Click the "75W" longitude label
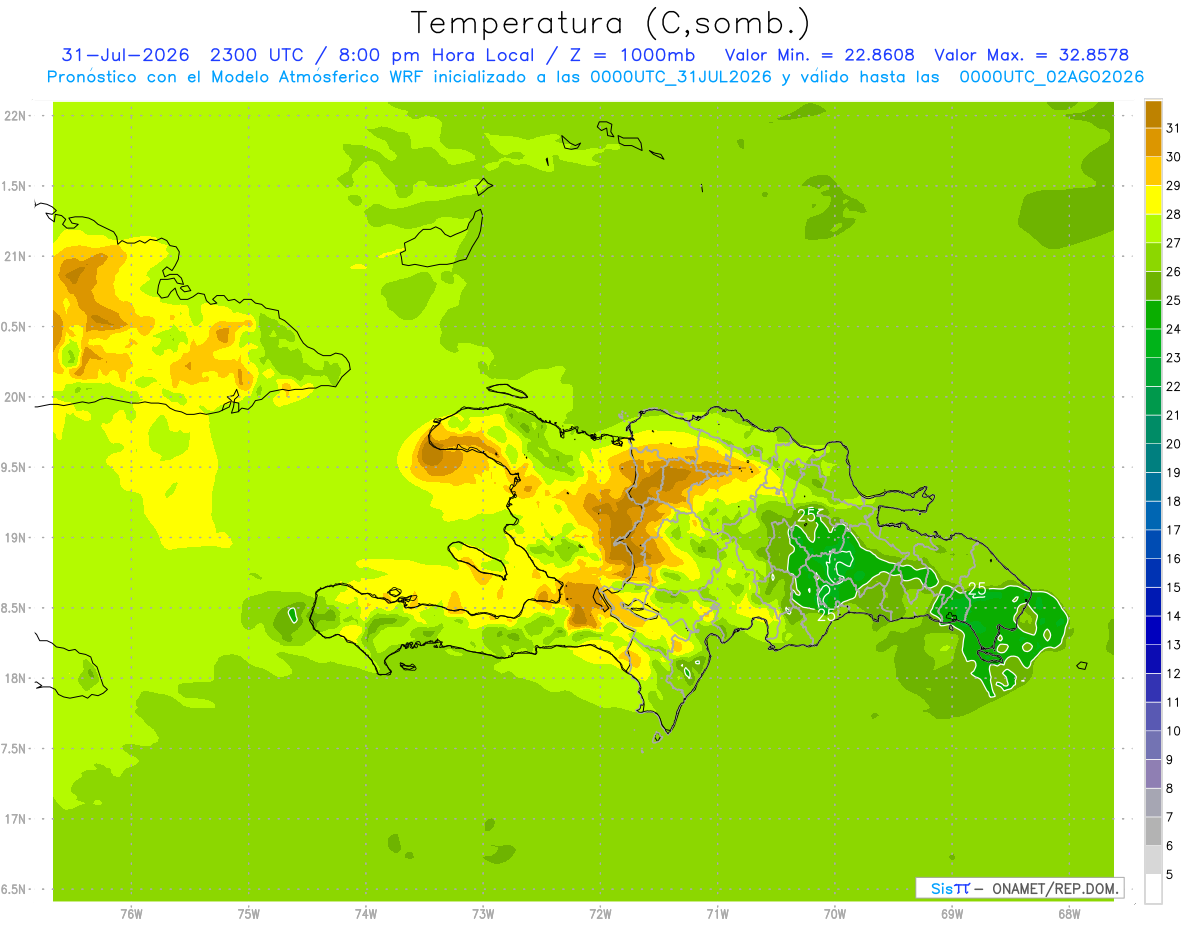The image size is (1200, 927). coord(249,913)
